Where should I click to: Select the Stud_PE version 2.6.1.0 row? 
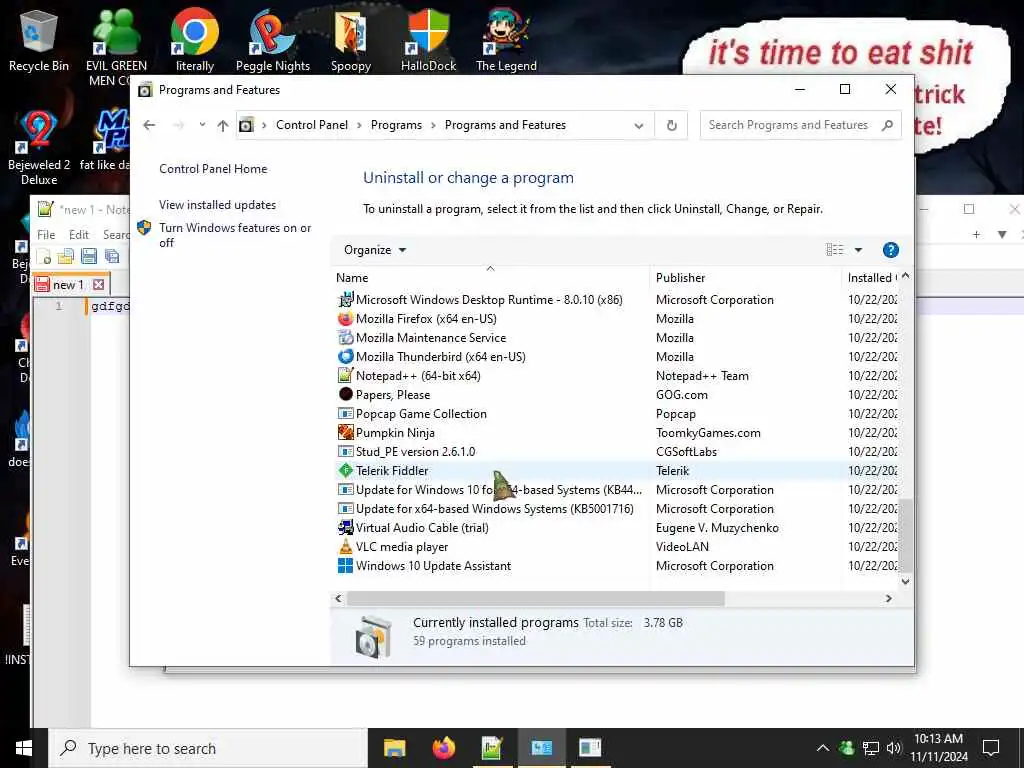[616, 451]
